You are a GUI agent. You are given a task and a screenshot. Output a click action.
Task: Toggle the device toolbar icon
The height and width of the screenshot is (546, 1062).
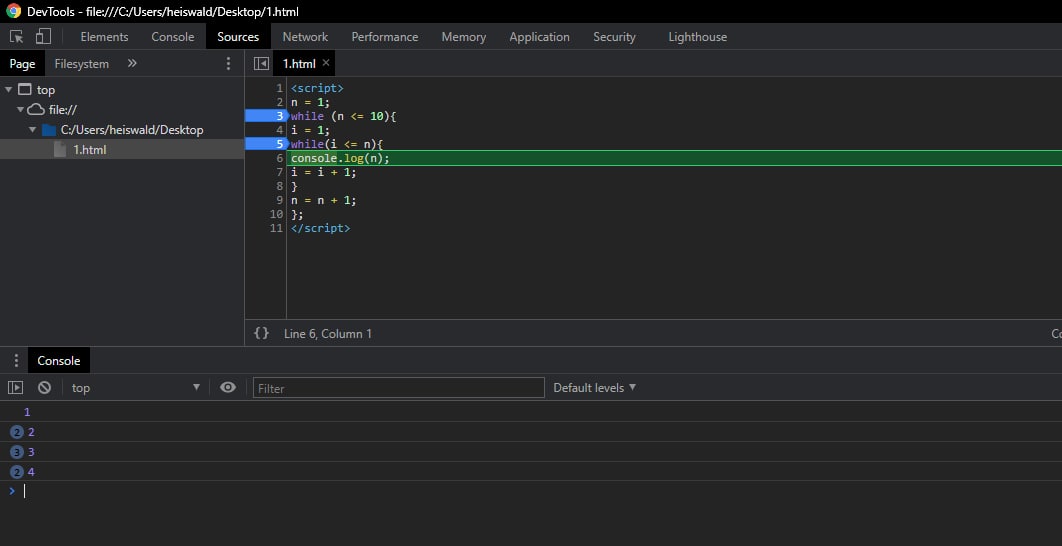[x=43, y=37]
